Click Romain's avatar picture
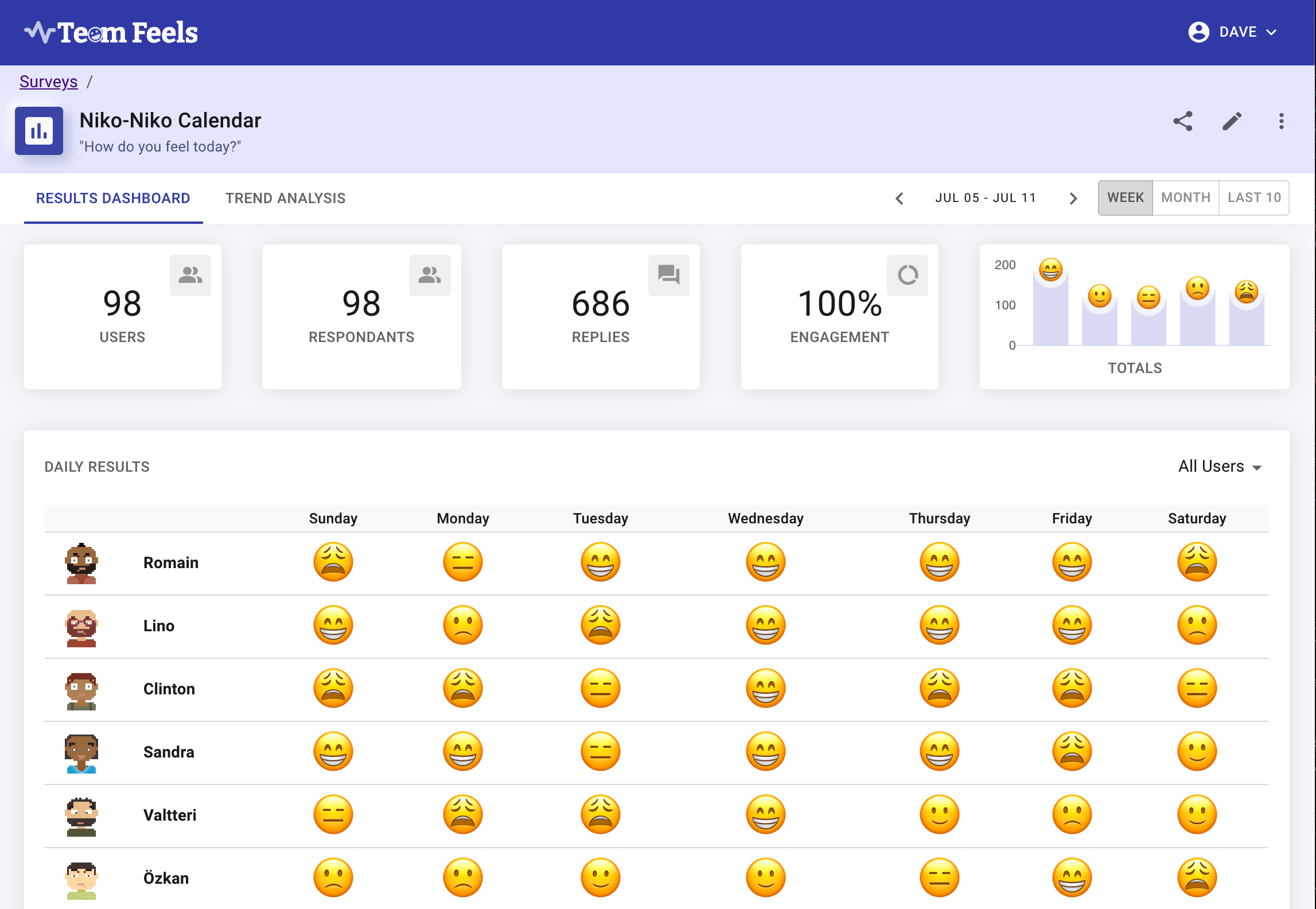Screen dimensions: 1316x909 click(x=81, y=563)
